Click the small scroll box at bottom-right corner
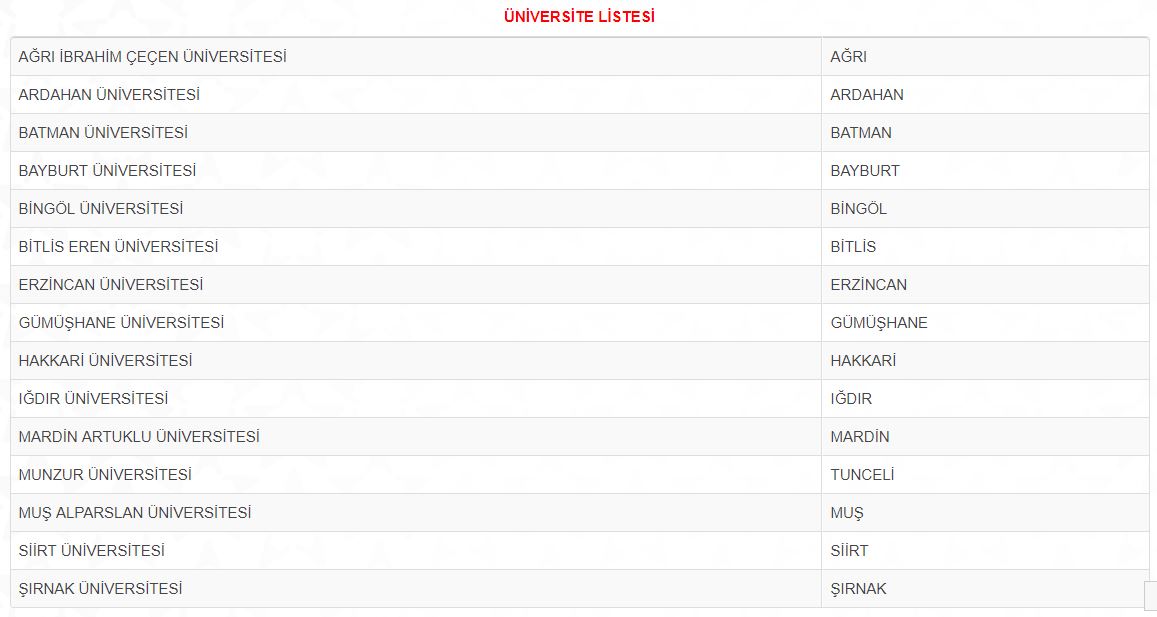 click(1150, 597)
